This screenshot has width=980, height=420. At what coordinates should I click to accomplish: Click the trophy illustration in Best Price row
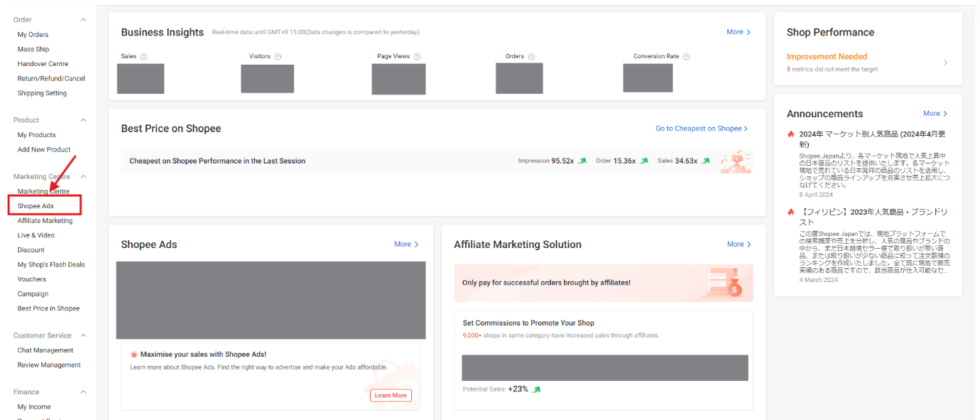pos(735,161)
